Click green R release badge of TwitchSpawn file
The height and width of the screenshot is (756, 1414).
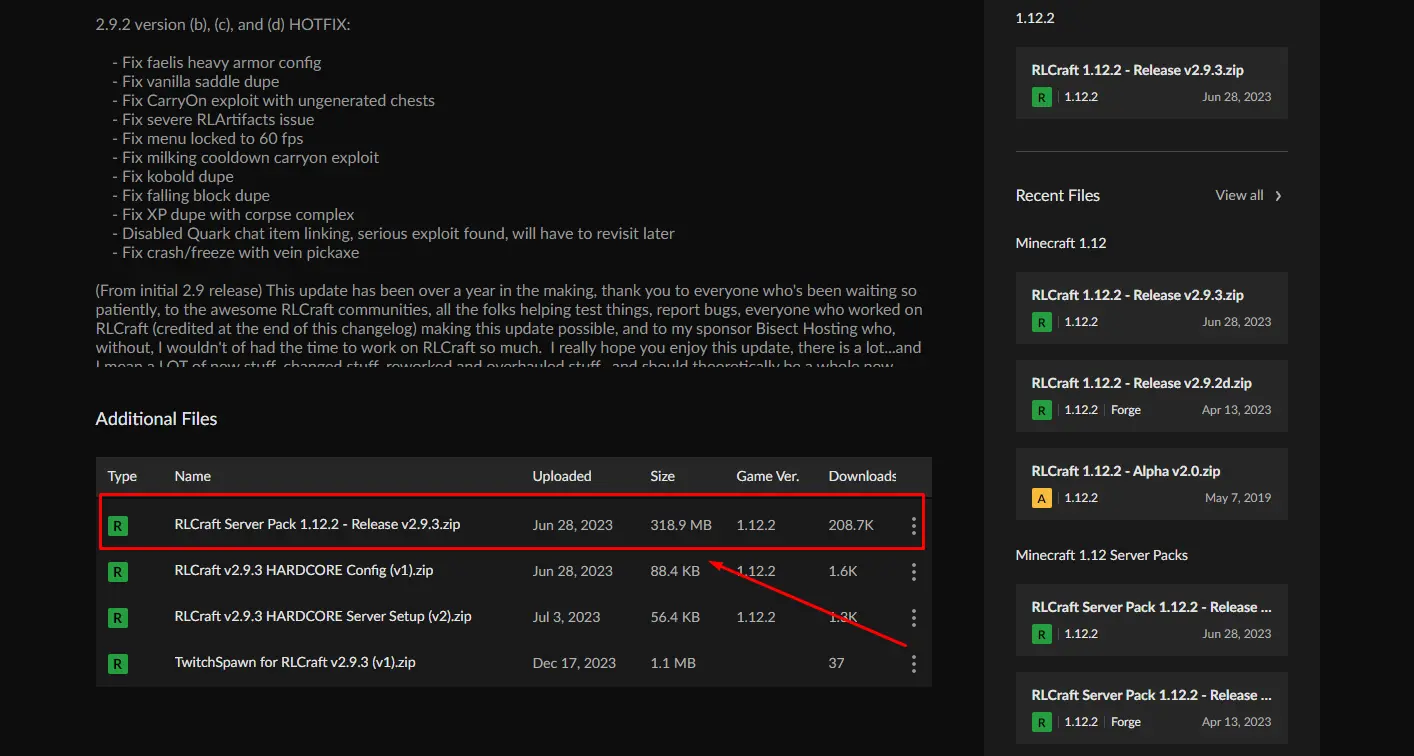(x=118, y=663)
